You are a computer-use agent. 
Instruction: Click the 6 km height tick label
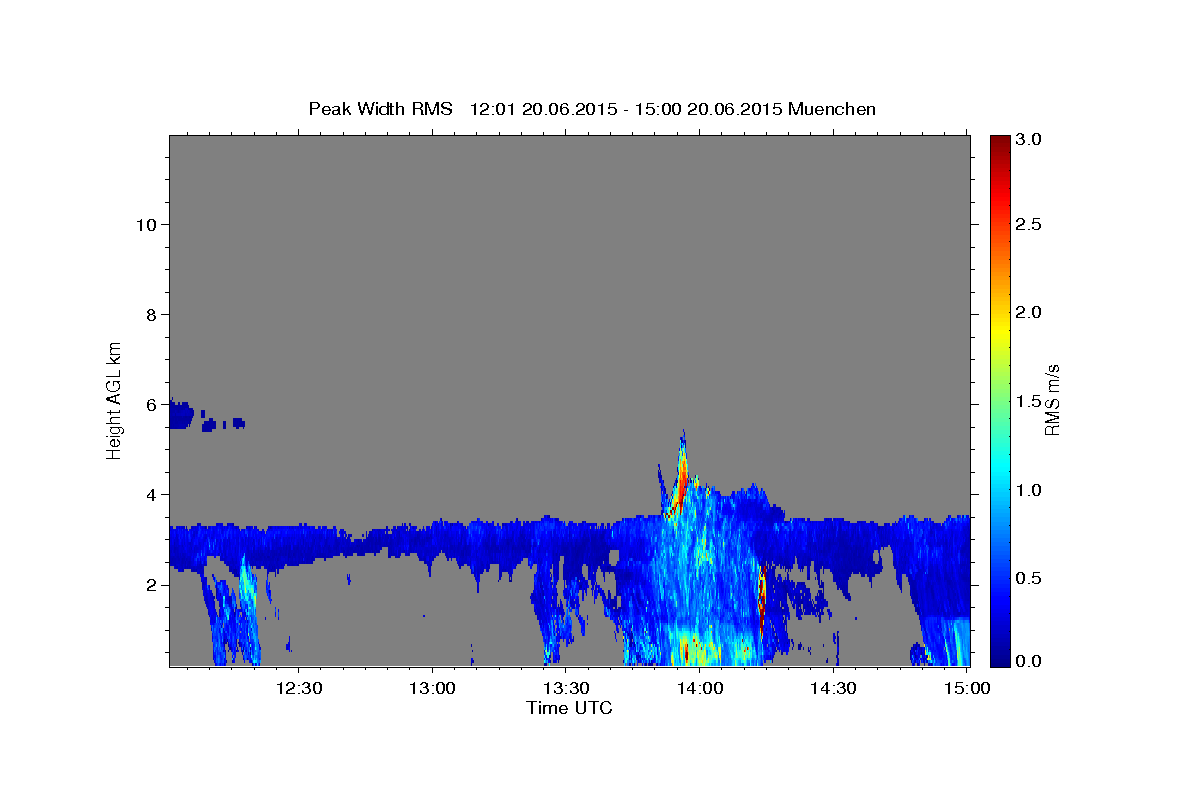pos(151,404)
